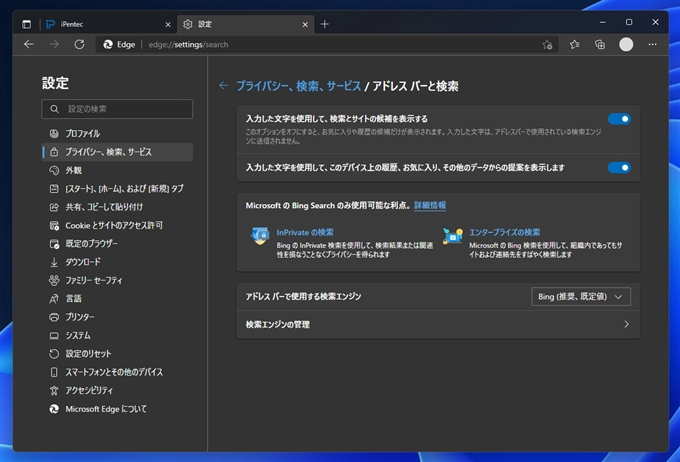Image resolution: width=680 pixels, height=462 pixels.
Task: Open [スタート]、[ホーム]、および [新規] タブ settings
Action: coord(117,189)
